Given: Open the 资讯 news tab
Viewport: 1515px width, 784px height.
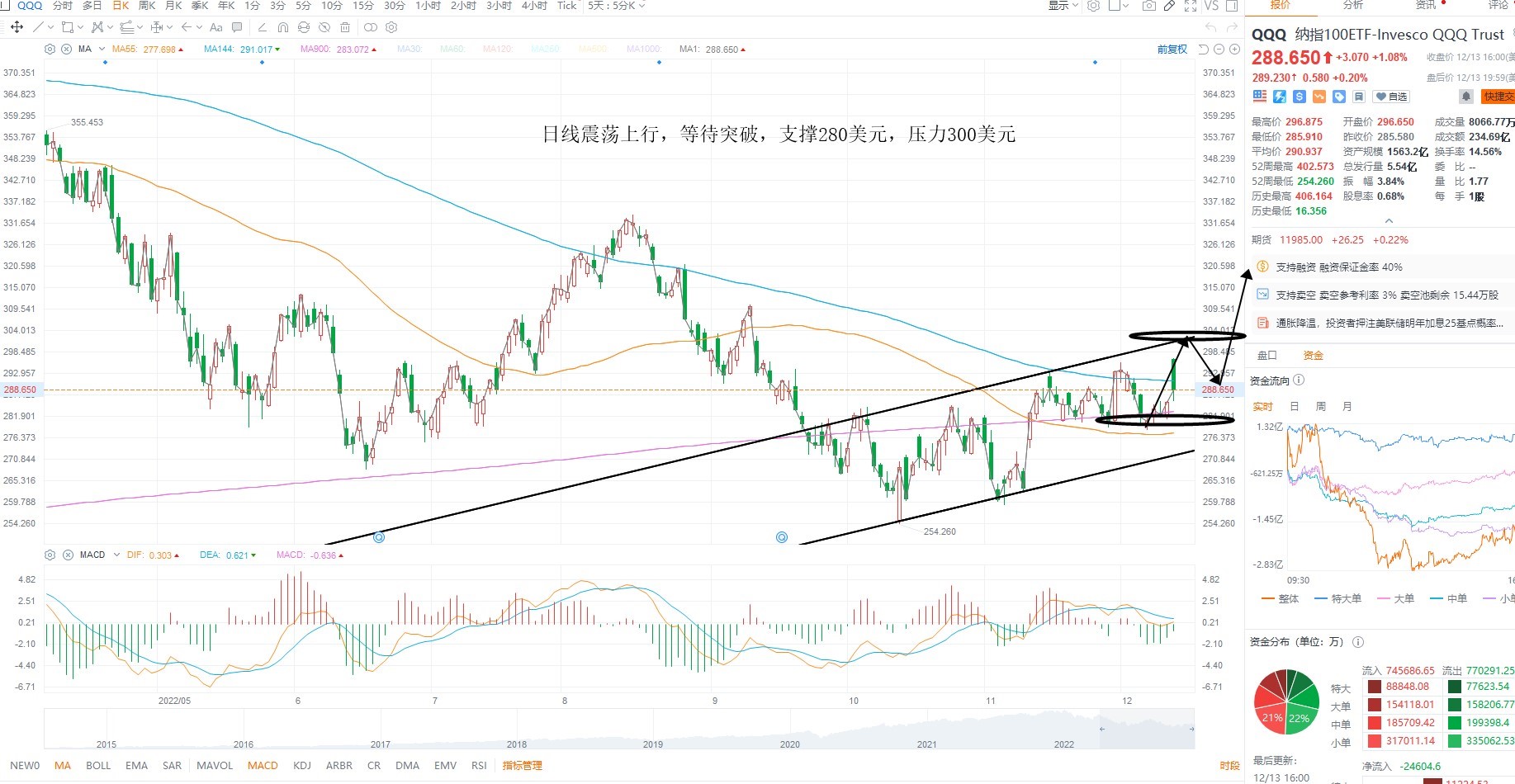Looking at the screenshot, I should [x=1426, y=5].
